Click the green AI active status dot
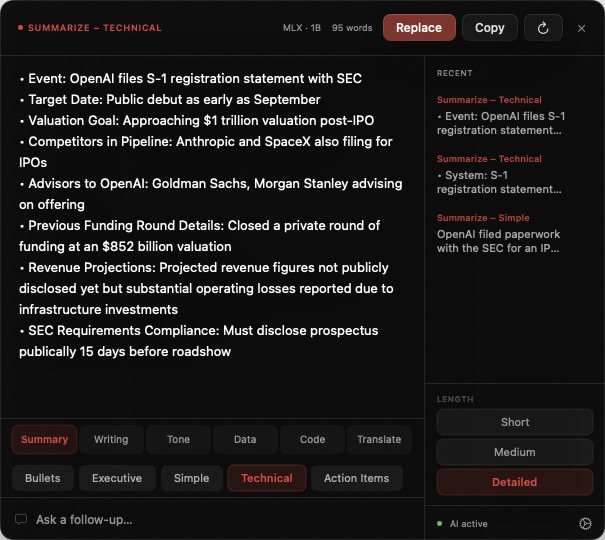The width and height of the screenshot is (605, 540). click(439, 523)
